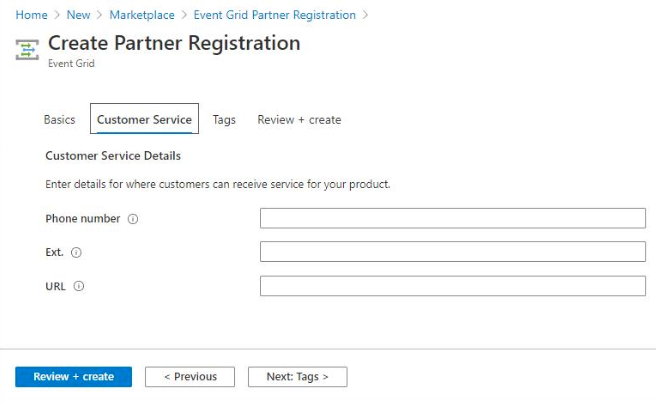Open the Marketplace breadcrumb link

(x=142, y=15)
